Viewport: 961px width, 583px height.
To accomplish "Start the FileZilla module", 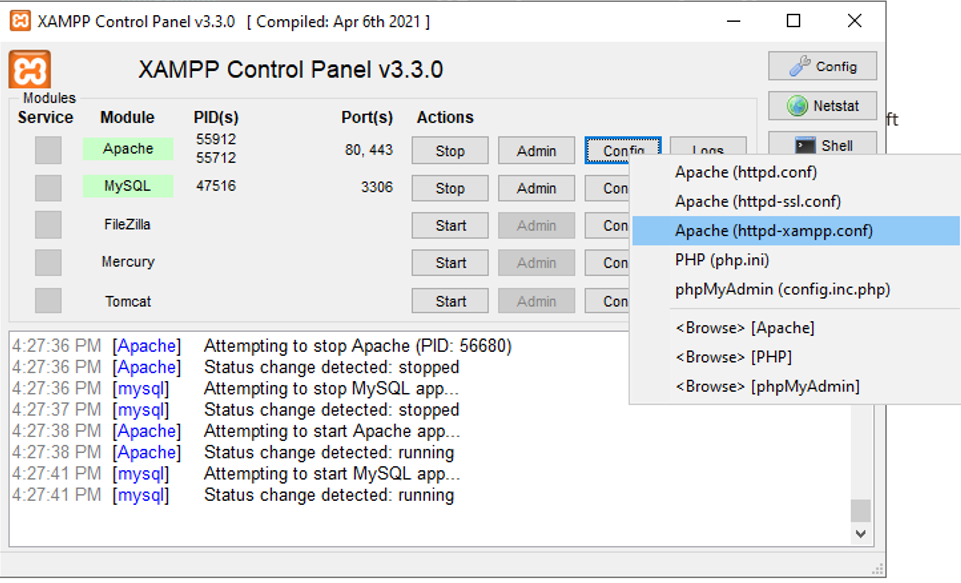I will 449,225.
